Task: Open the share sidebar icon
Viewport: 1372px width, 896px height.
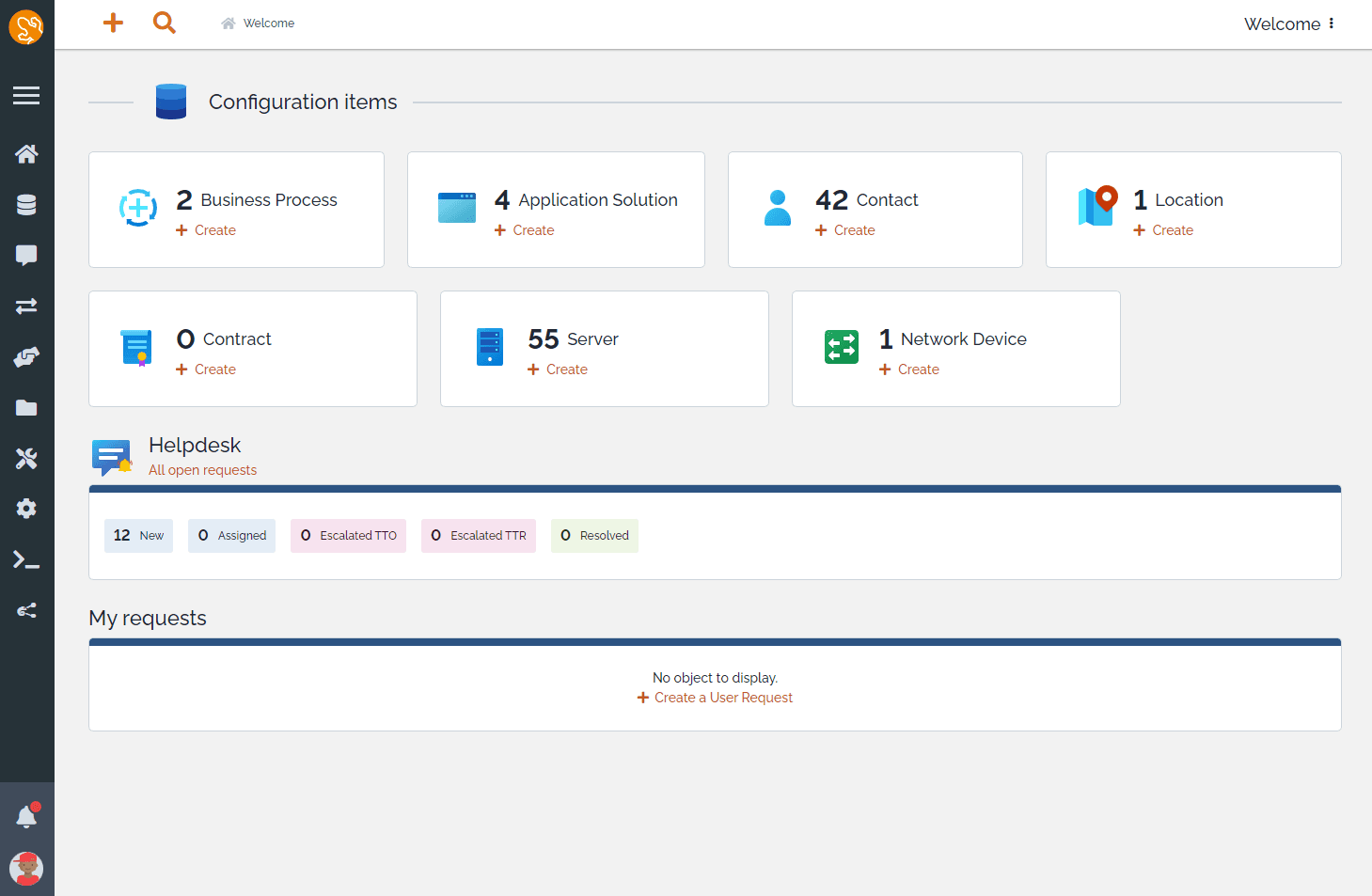Action: click(x=26, y=610)
